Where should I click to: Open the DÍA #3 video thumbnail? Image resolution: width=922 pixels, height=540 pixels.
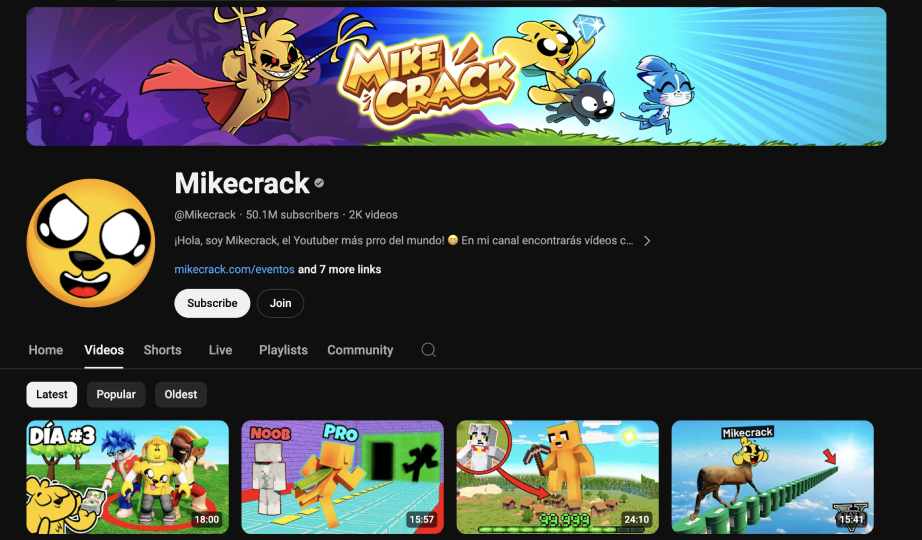point(128,477)
